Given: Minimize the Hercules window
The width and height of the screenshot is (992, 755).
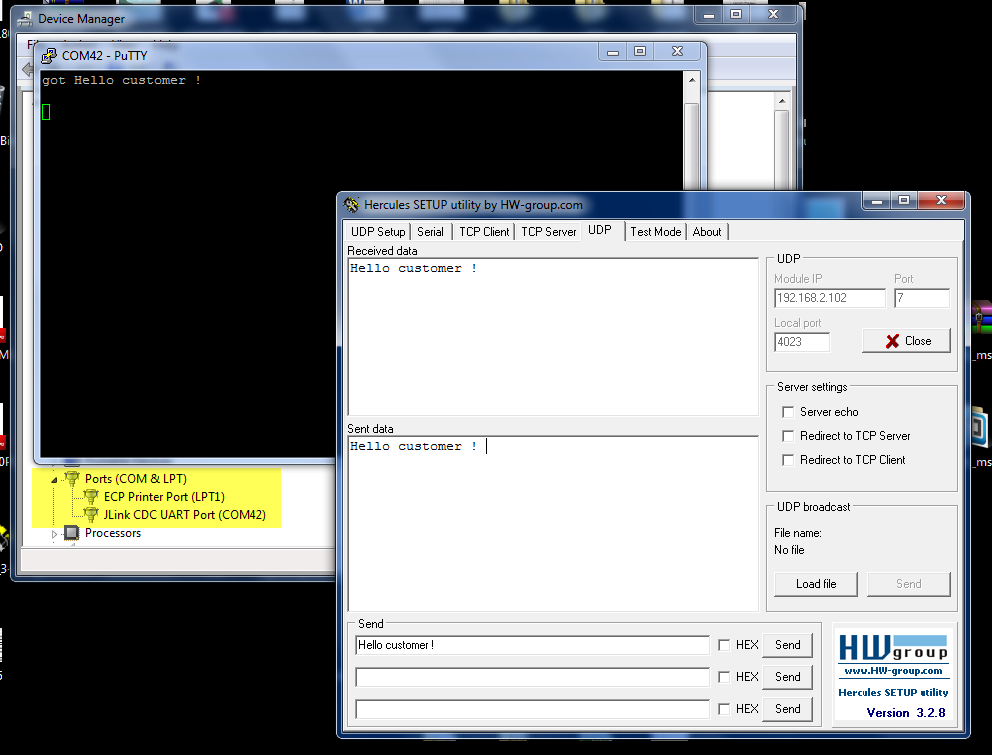Looking at the screenshot, I should 877,201.
